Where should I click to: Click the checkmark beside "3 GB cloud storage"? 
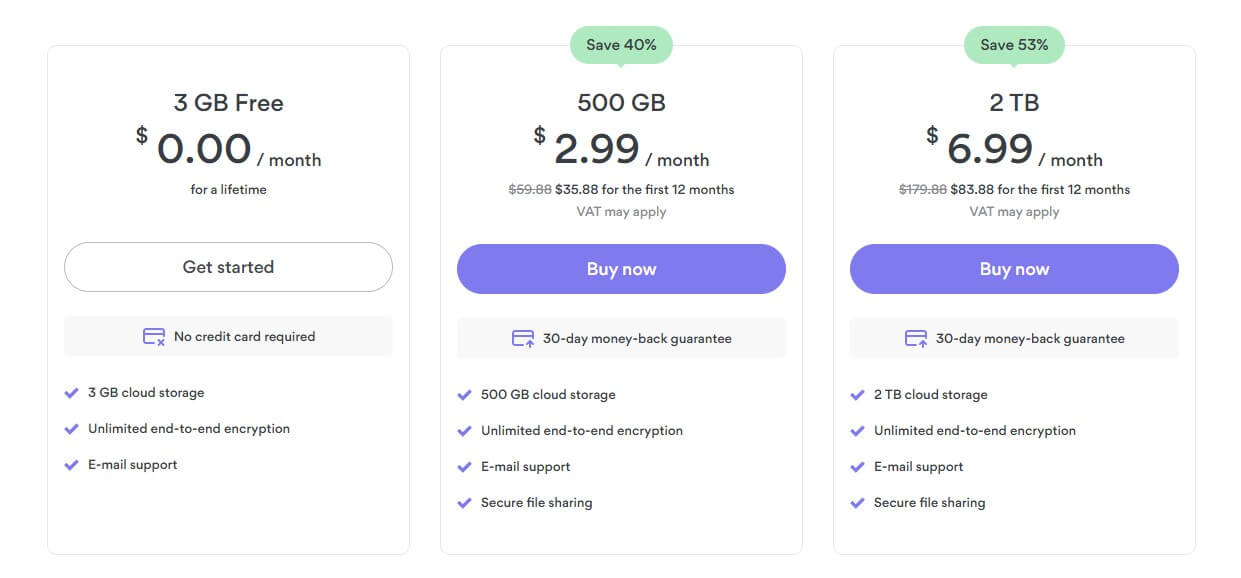coord(73,392)
